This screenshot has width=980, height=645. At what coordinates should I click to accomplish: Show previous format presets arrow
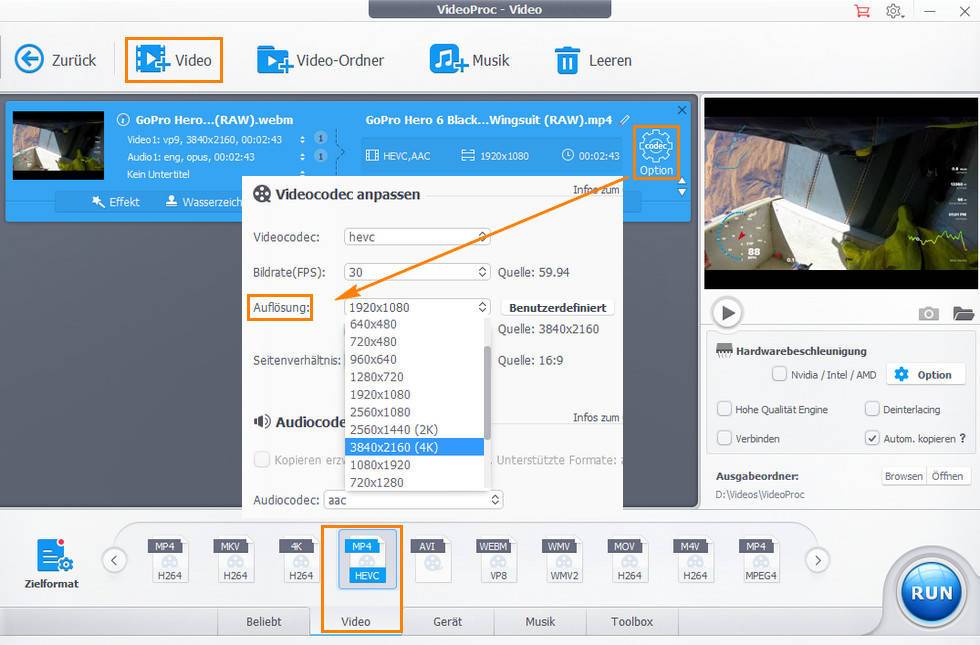[114, 560]
